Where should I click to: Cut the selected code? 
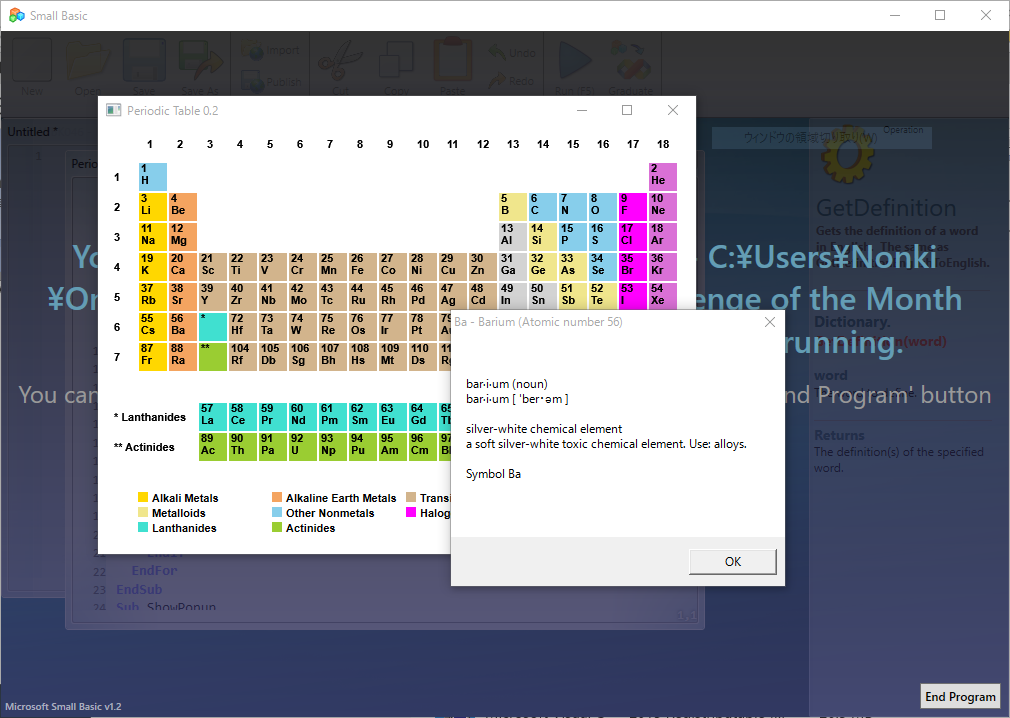[339, 62]
